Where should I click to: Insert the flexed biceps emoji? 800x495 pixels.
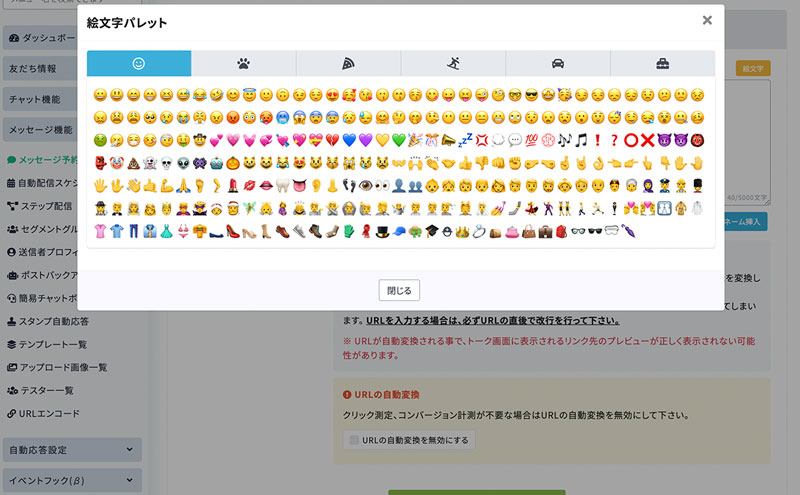[167, 186]
